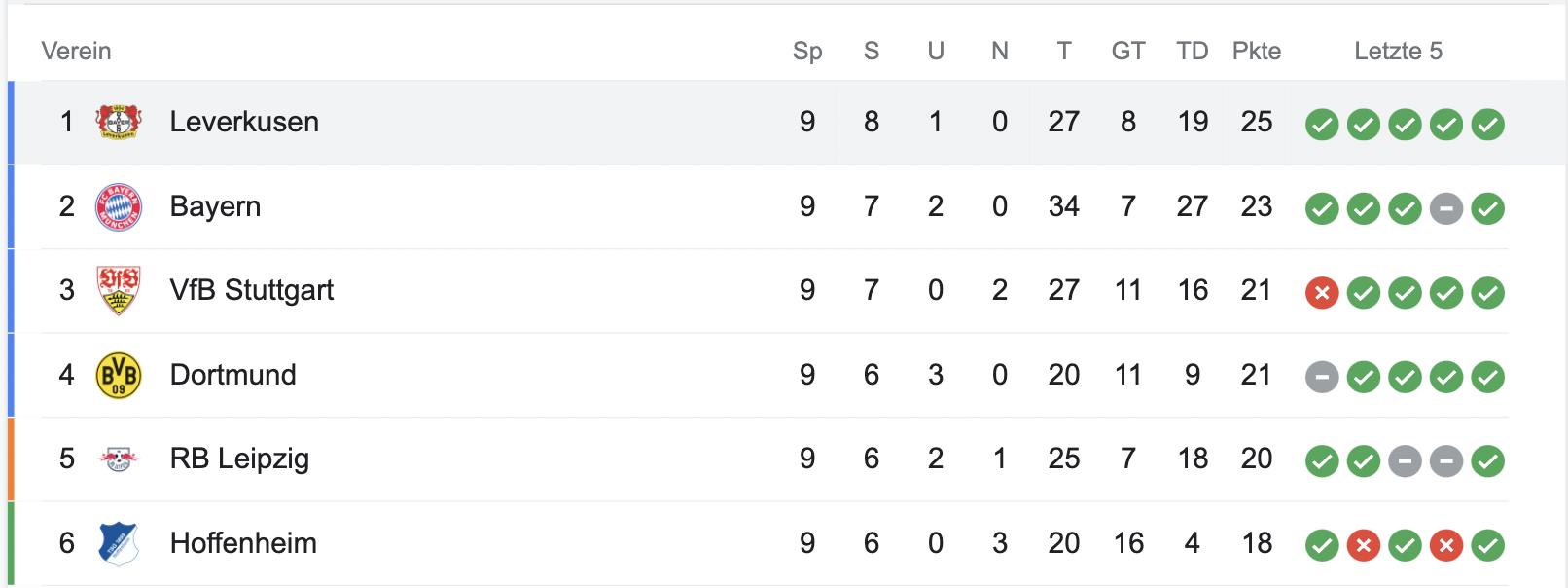Open the Bayern team link

215,206
